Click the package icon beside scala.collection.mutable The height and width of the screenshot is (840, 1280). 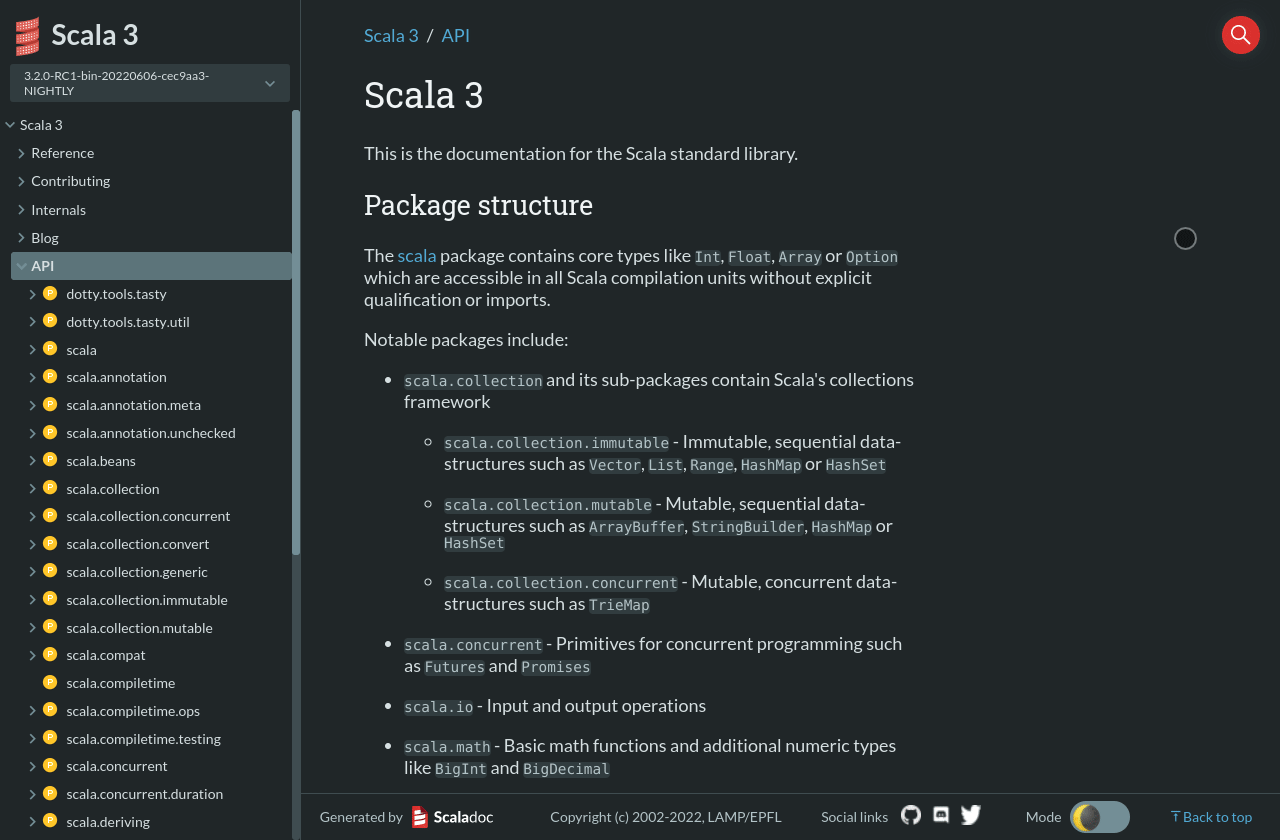pos(50,627)
